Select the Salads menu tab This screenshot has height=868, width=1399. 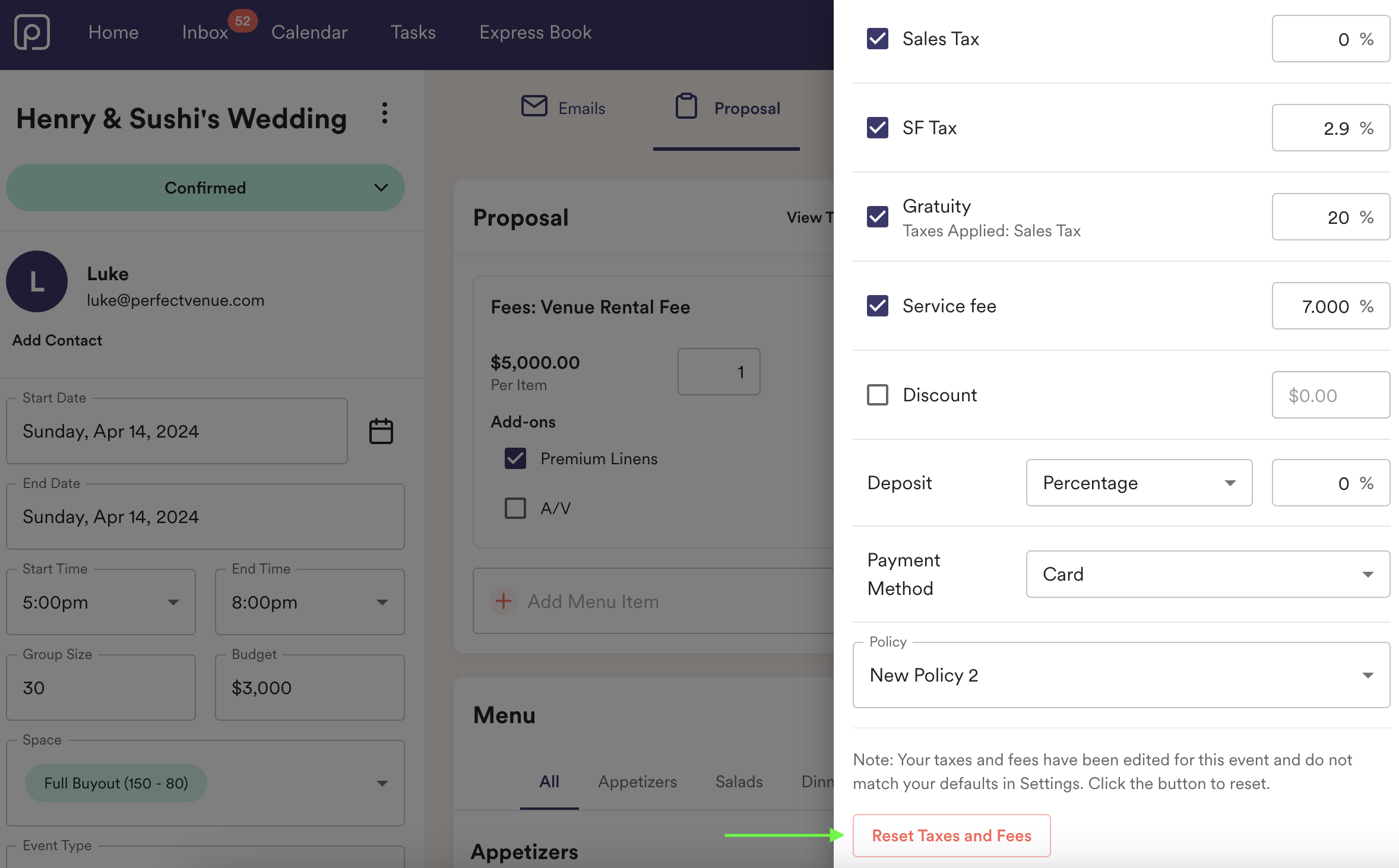coord(738,781)
